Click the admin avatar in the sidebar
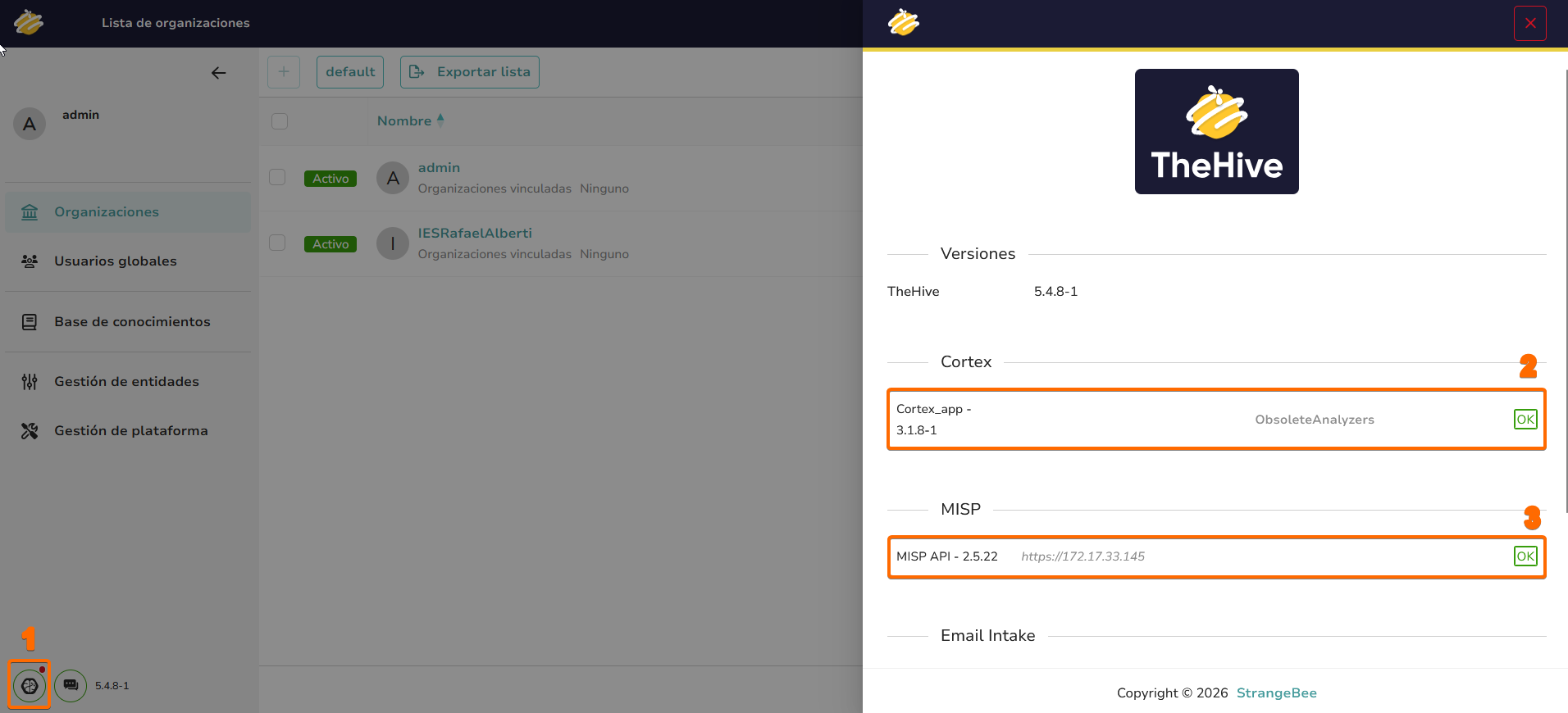 pos(30,124)
